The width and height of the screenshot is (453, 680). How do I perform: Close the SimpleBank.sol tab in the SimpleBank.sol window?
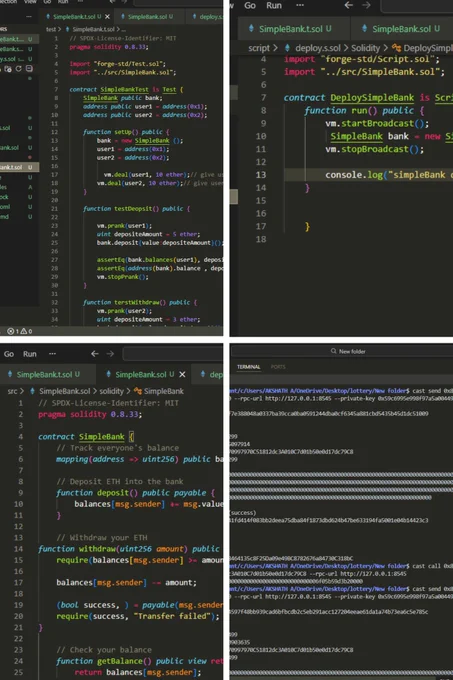click(x=183, y=374)
